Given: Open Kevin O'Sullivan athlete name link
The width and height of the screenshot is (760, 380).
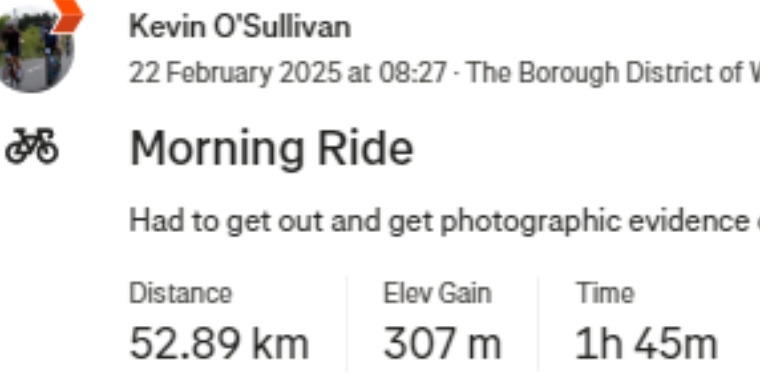Looking at the screenshot, I should click(x=240, y=27).
